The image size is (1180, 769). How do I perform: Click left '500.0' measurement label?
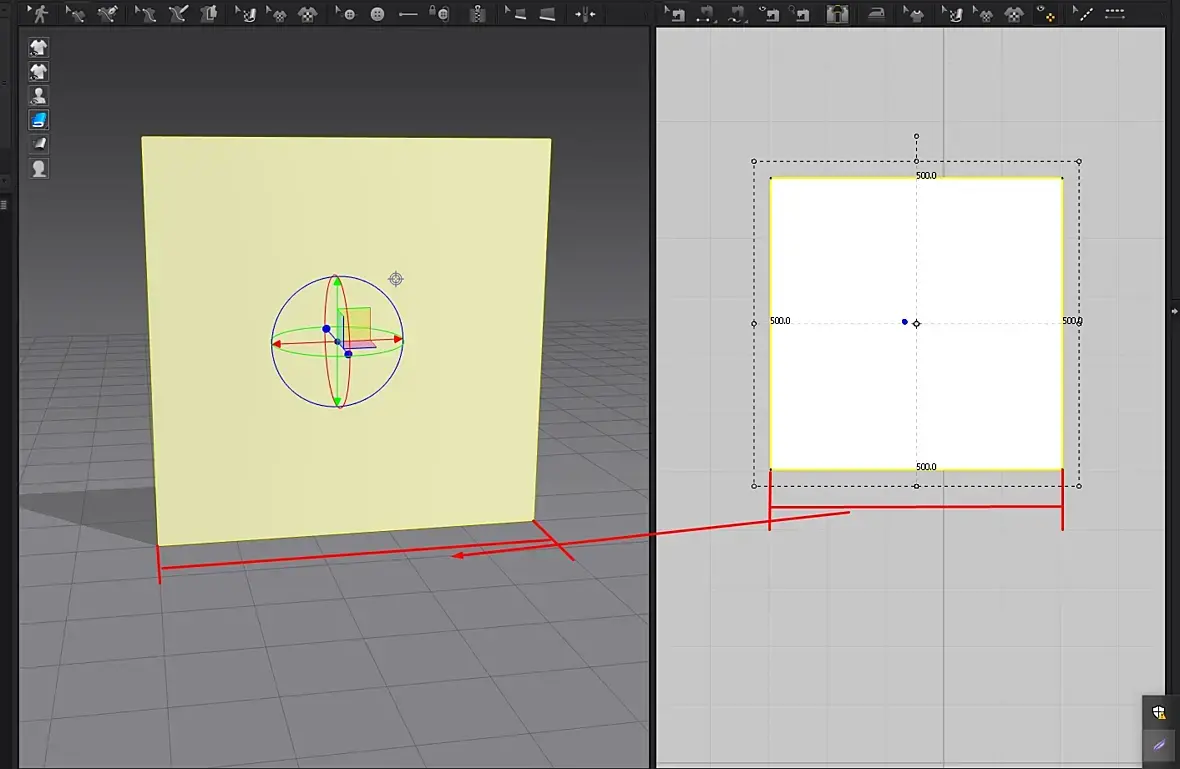[780, 321]
